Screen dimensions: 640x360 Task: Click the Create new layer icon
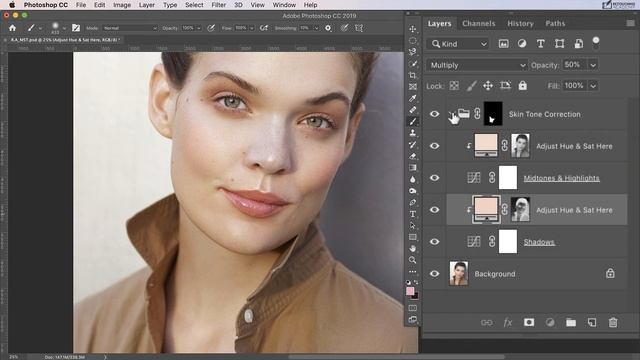click(592, 322)
